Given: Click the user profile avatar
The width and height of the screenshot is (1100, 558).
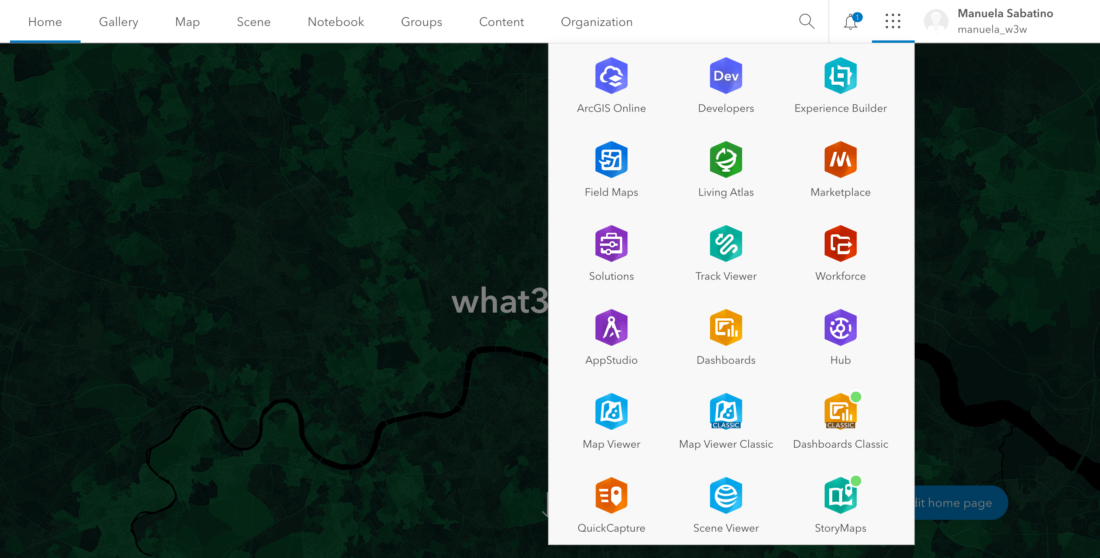Looking at the screenshot, I should point(936,21).
